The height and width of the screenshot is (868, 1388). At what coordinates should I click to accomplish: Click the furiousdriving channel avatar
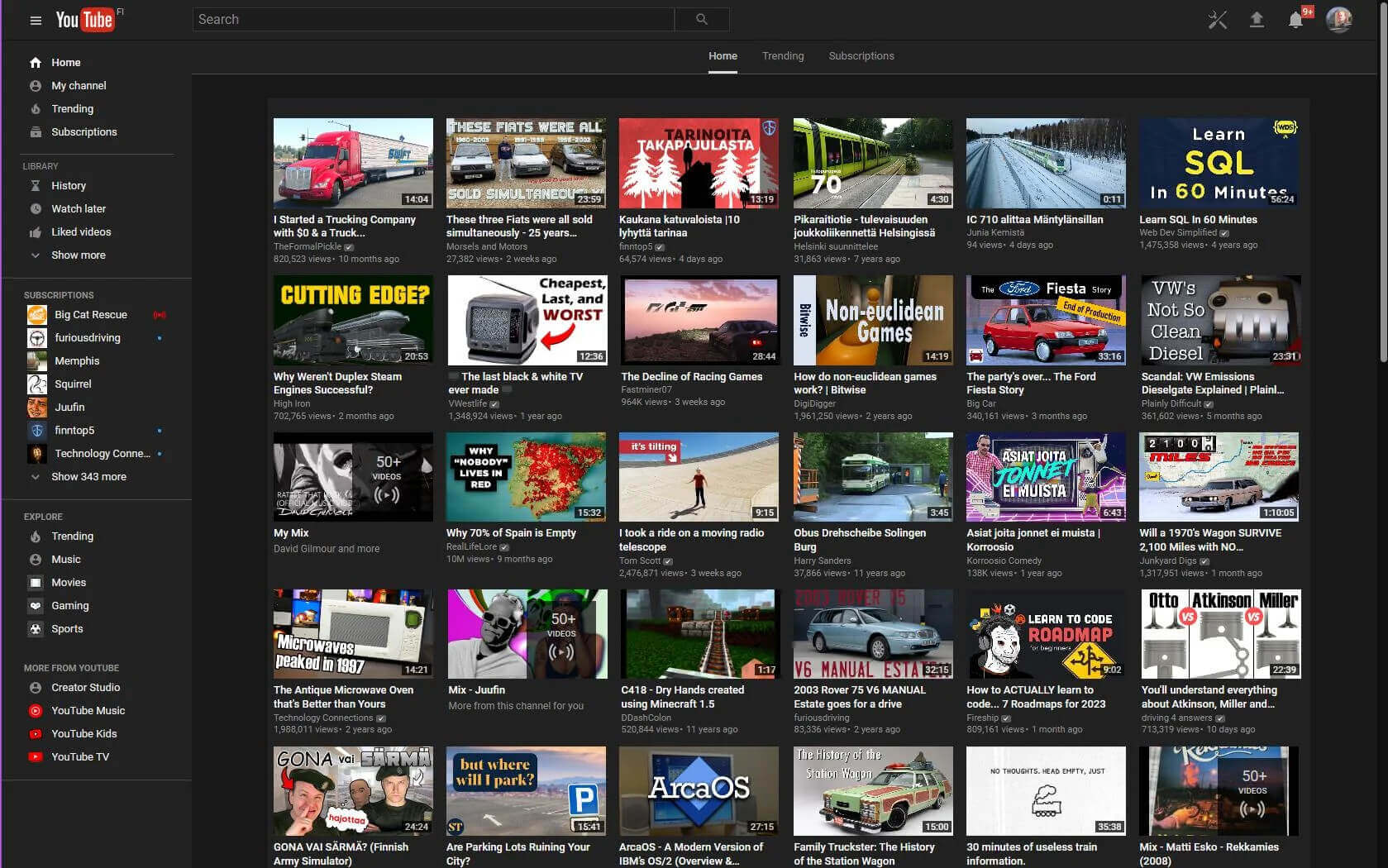coord(37,338)
